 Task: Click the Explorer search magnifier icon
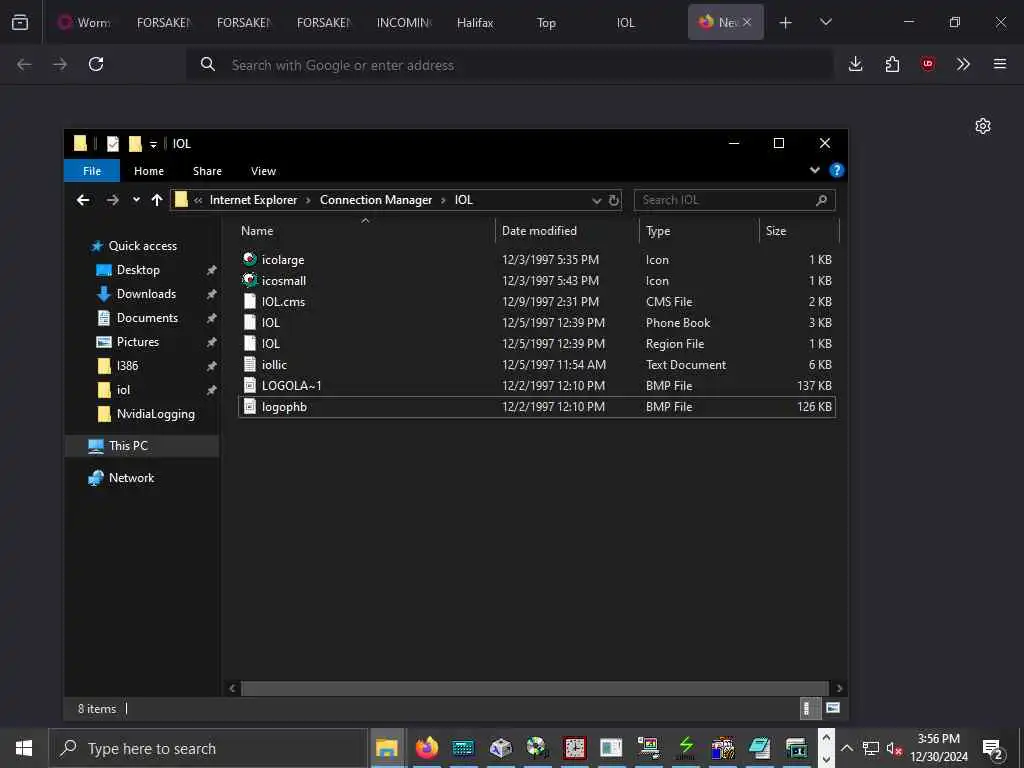[x=822, y=200]
